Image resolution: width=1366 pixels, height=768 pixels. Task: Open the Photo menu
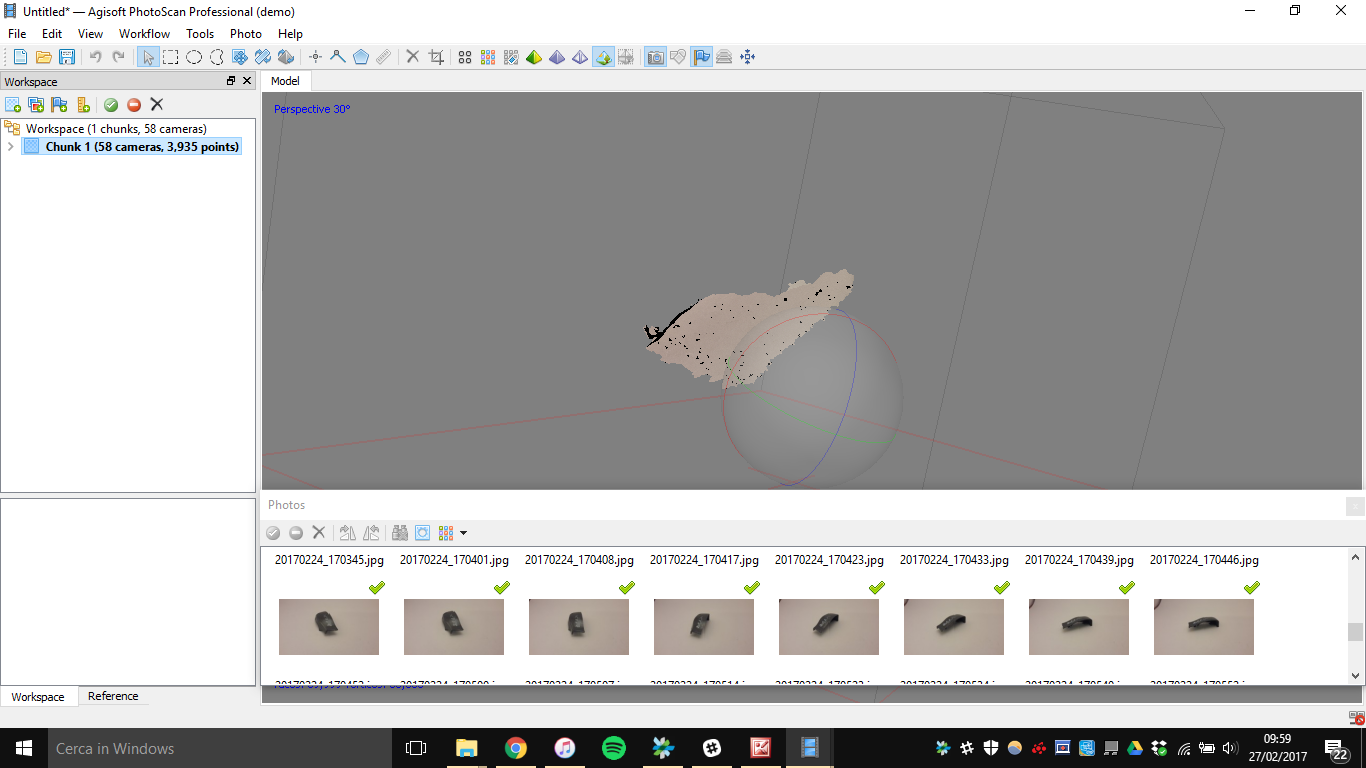pyautogui.click(x=246, y=34)
